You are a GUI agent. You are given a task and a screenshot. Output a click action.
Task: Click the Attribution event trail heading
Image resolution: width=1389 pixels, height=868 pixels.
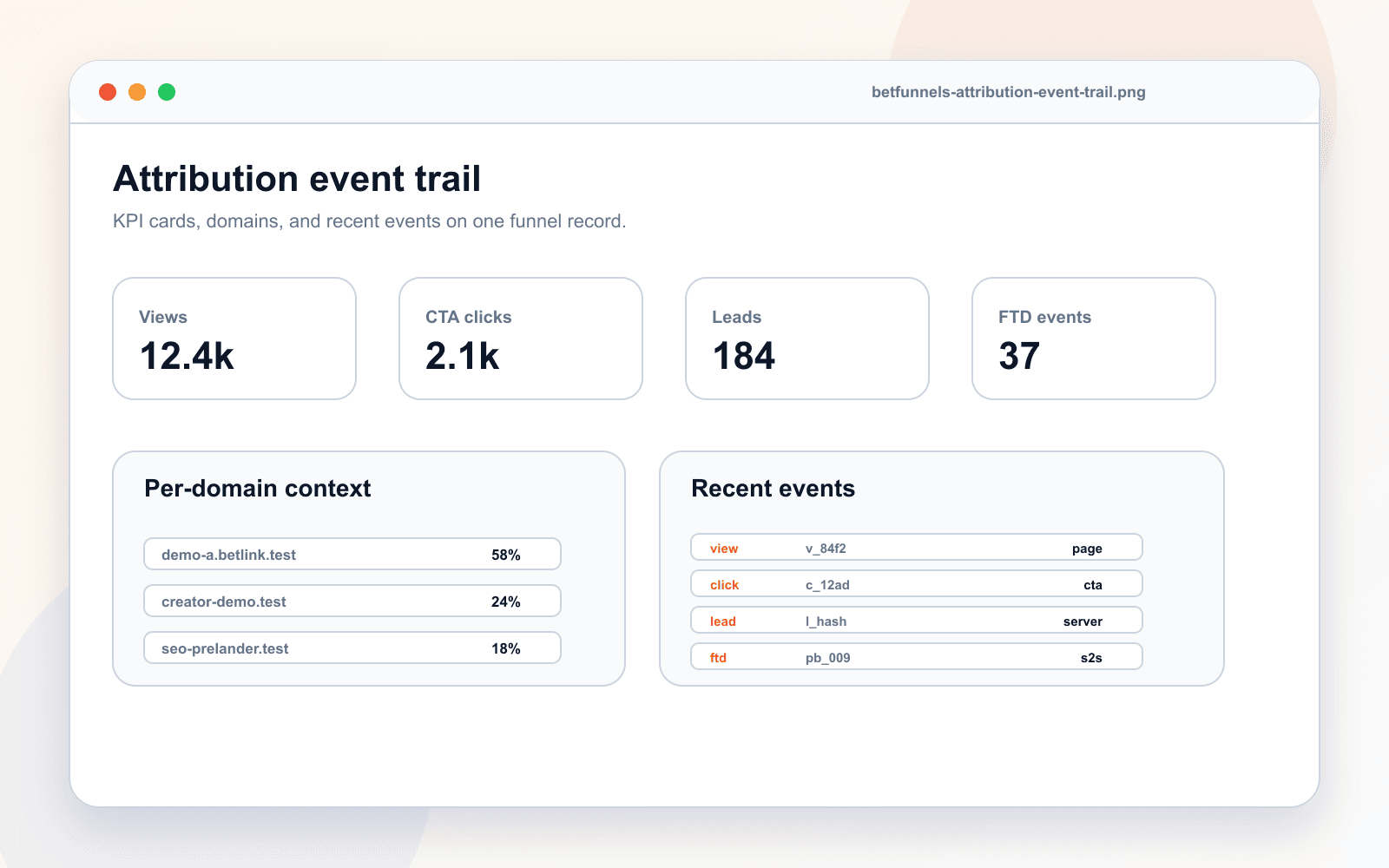pyautogui.click(x=297, y=179)
